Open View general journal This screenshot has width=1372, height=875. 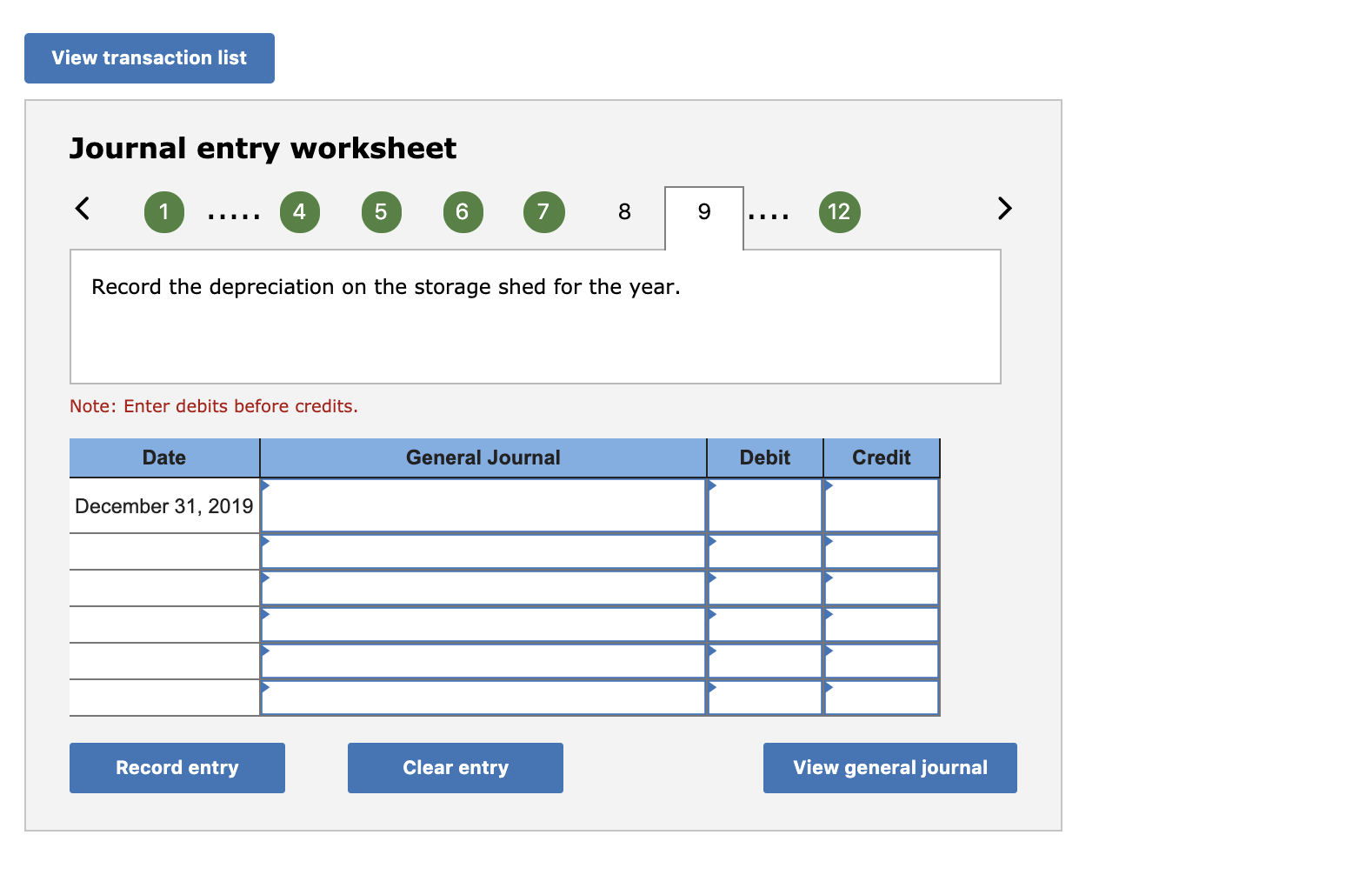[890, 768]
